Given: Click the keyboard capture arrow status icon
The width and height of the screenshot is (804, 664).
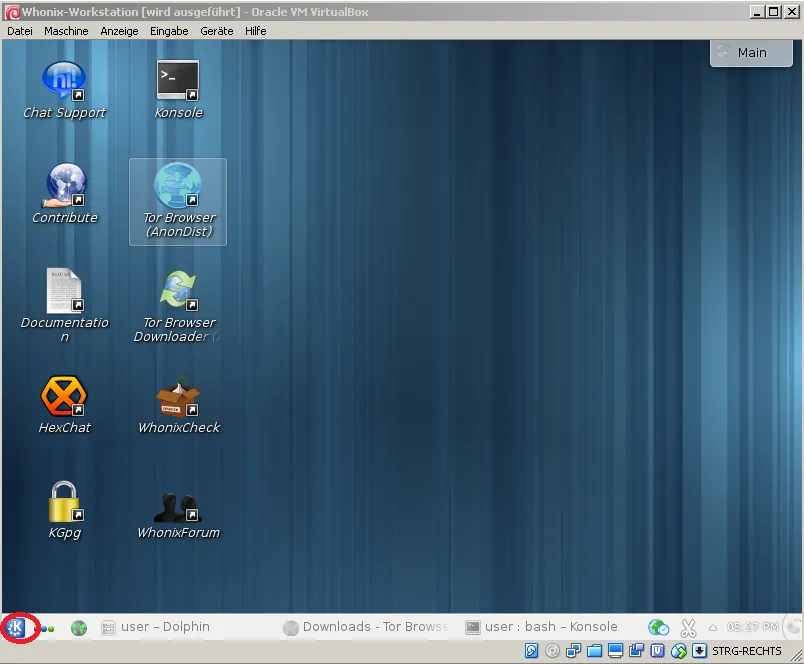Looking at the screenshot, I should (699, 651).
